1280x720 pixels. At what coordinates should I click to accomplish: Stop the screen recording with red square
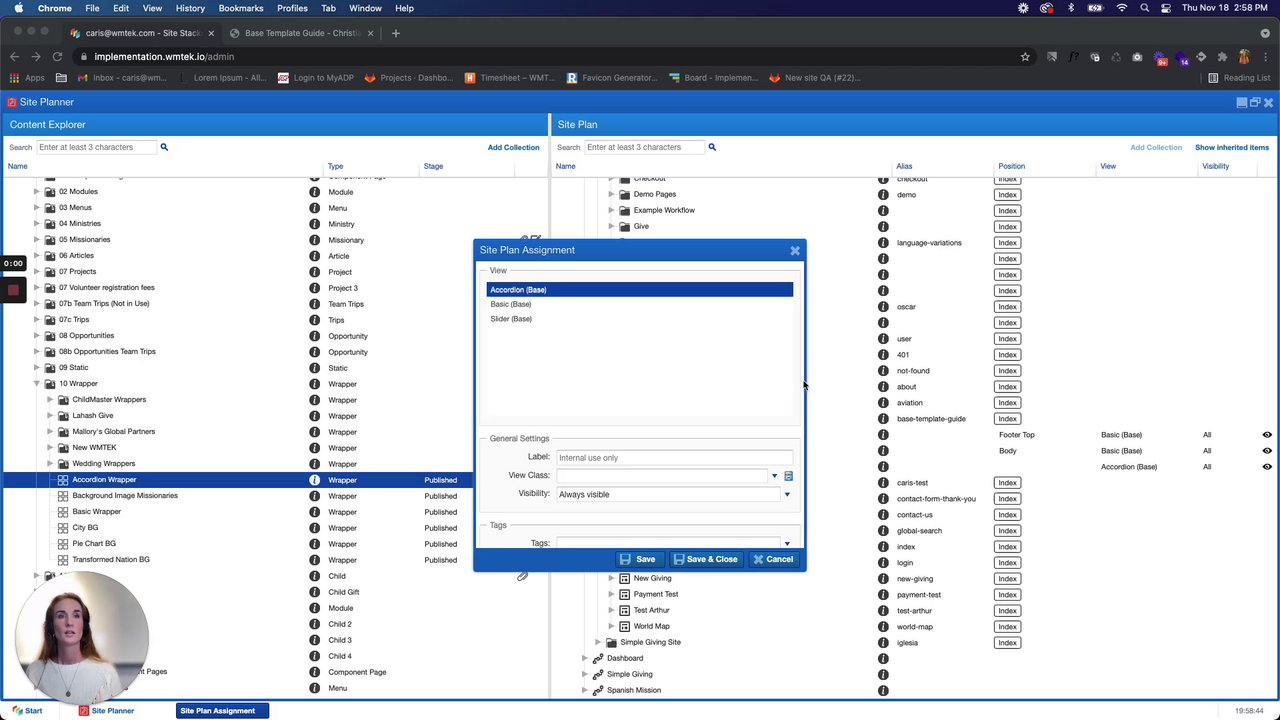(13, 290)
